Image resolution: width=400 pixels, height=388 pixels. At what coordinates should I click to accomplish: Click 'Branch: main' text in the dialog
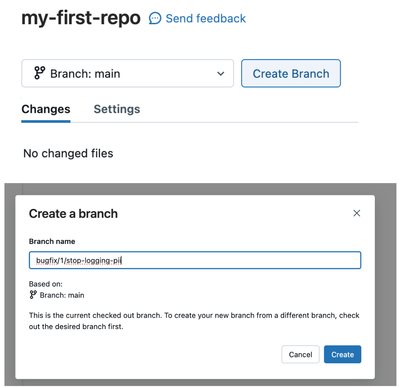pyautogui.click(x=62, y=295)
